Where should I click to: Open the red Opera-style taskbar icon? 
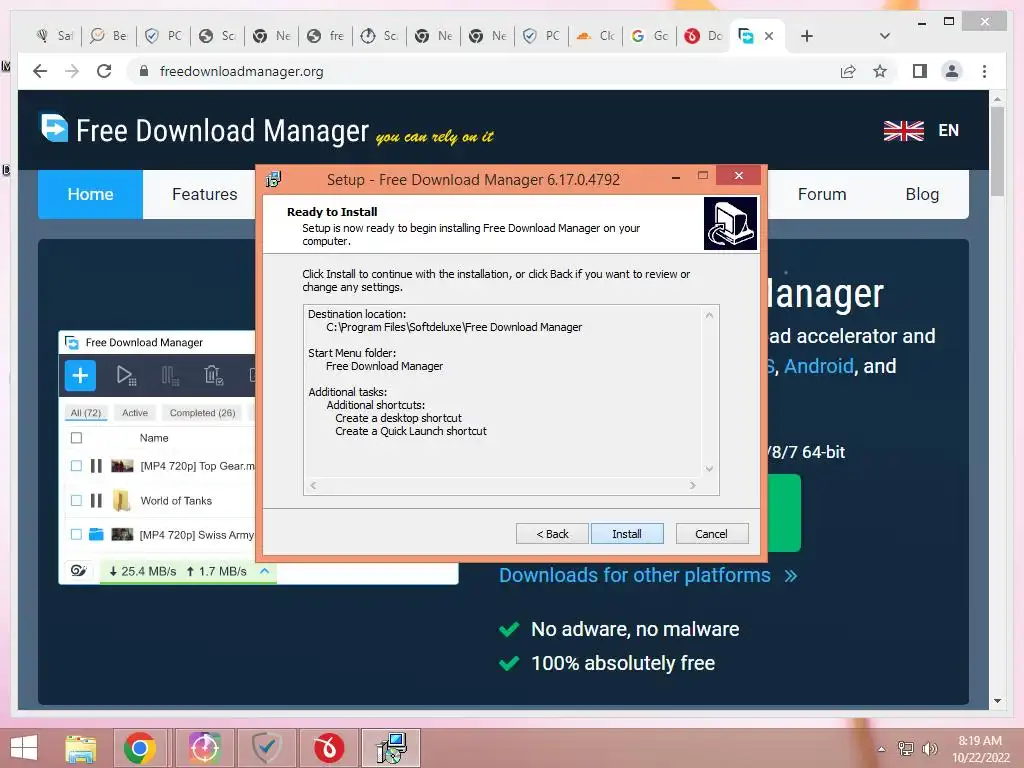(329, 748)
